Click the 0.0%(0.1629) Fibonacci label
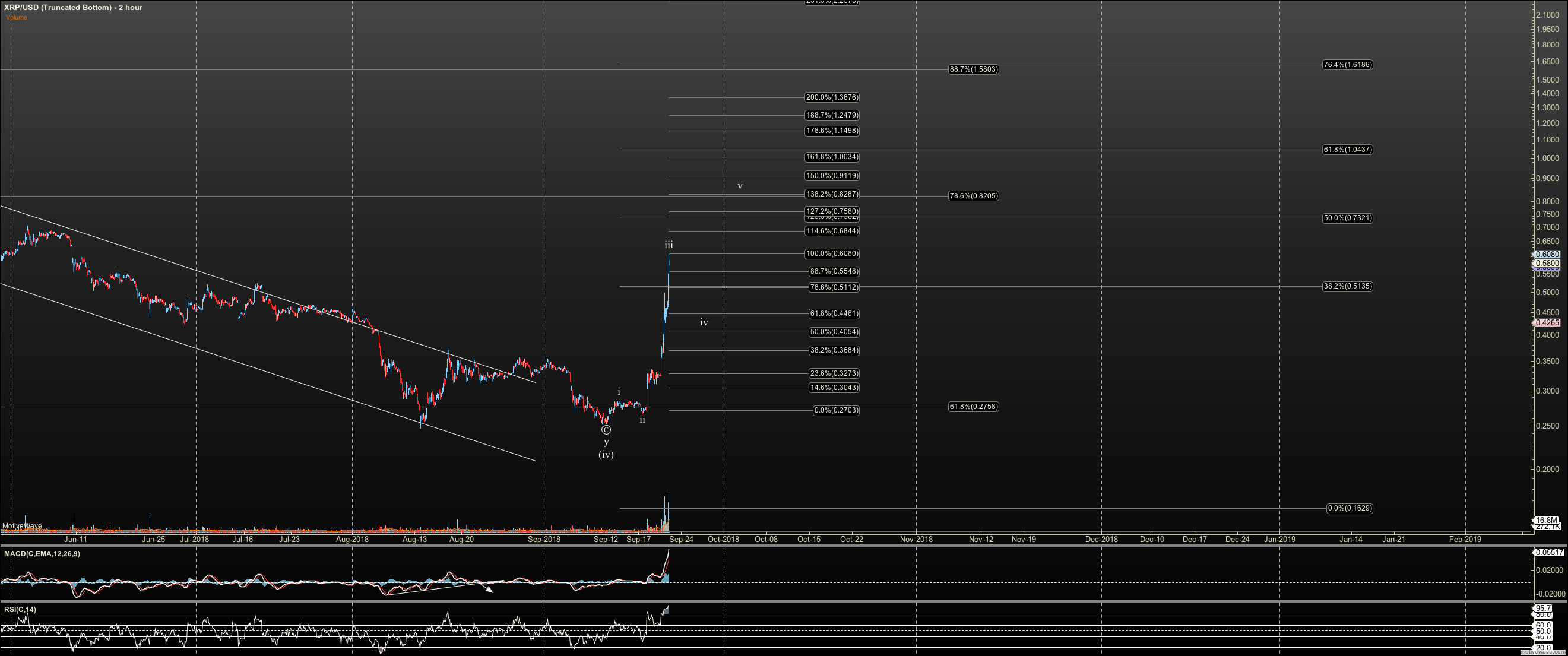 [x=1350, y=508]
